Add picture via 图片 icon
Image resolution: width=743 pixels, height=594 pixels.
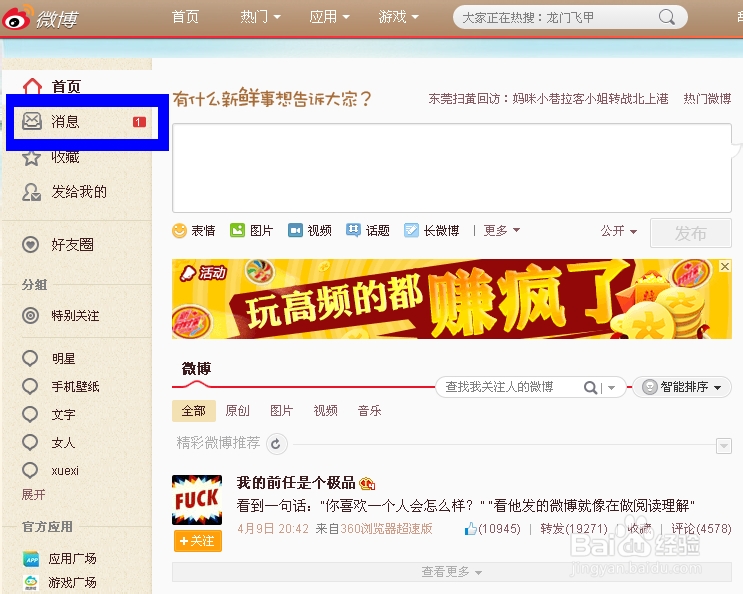tap(237, 231)
